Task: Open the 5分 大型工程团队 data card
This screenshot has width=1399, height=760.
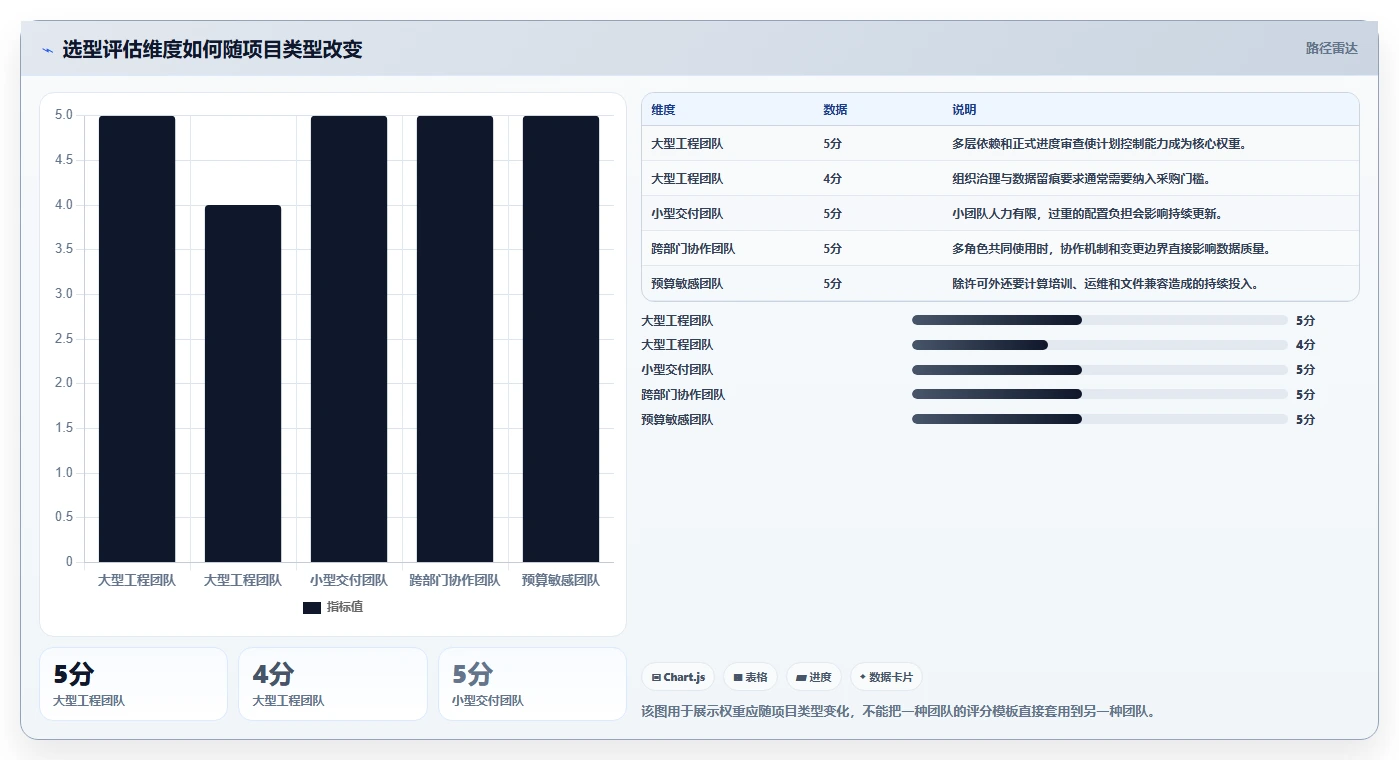Action: (133, 684)
